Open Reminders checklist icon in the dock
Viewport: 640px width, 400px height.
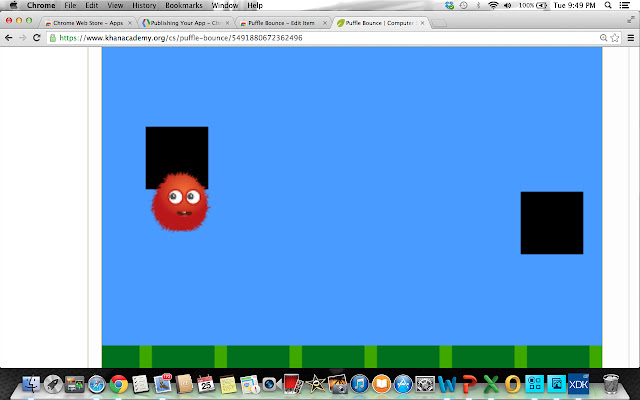pyautogui.click(x=140, y=384)
